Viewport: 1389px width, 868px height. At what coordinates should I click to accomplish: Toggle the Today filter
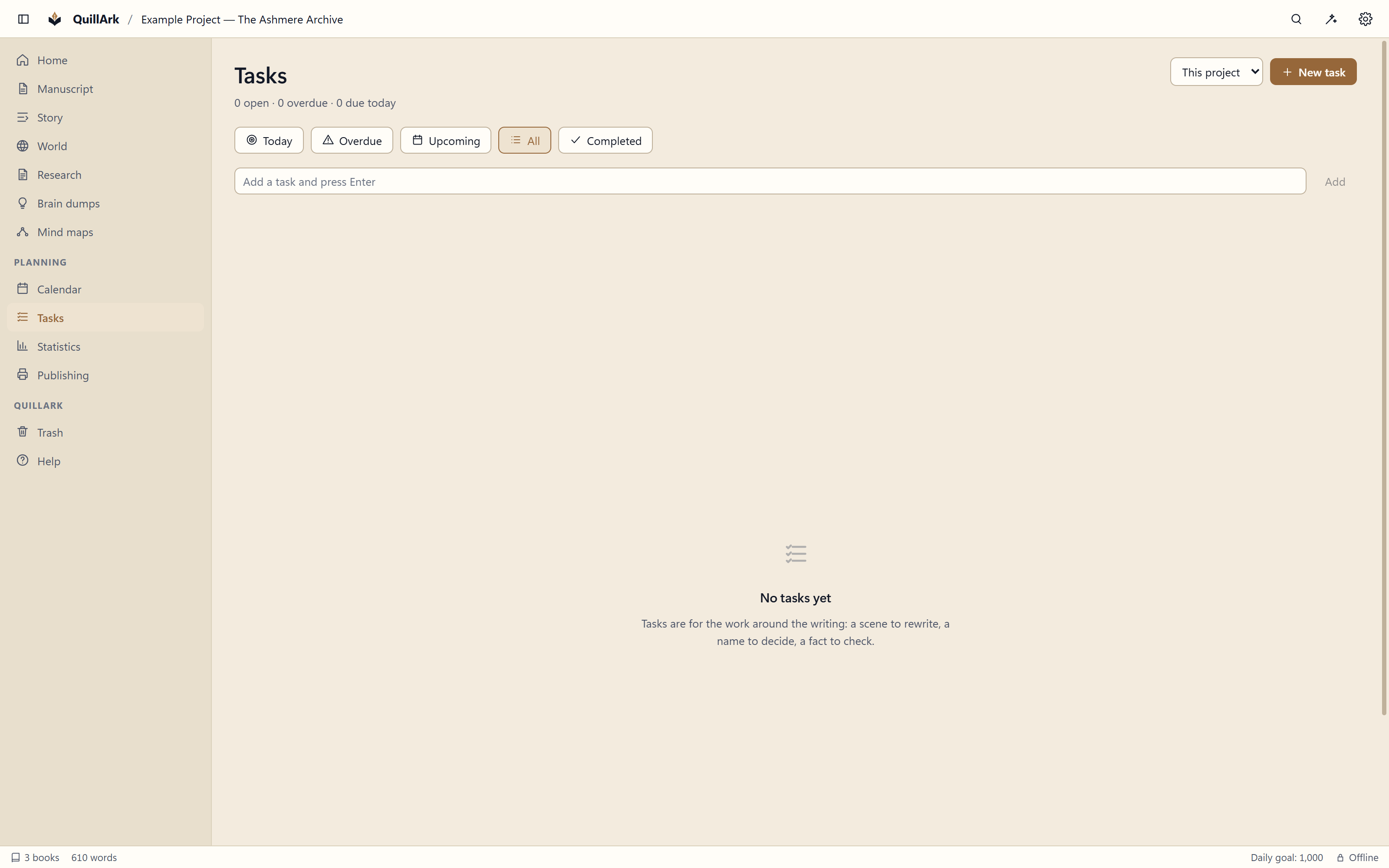click(x=269, y=141)
